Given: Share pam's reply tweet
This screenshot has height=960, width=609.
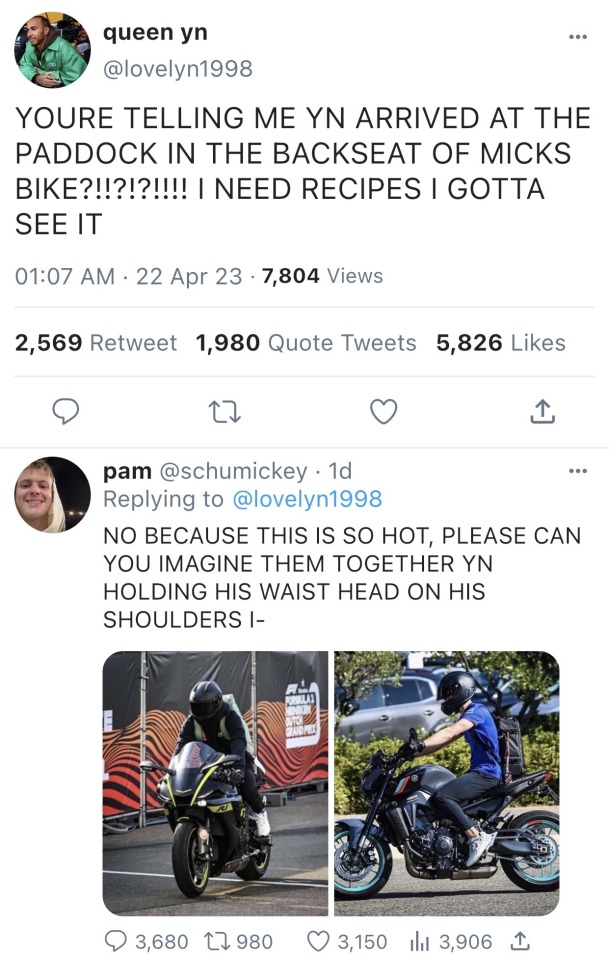Looking at the screenshot, I should tap(519, 941).
